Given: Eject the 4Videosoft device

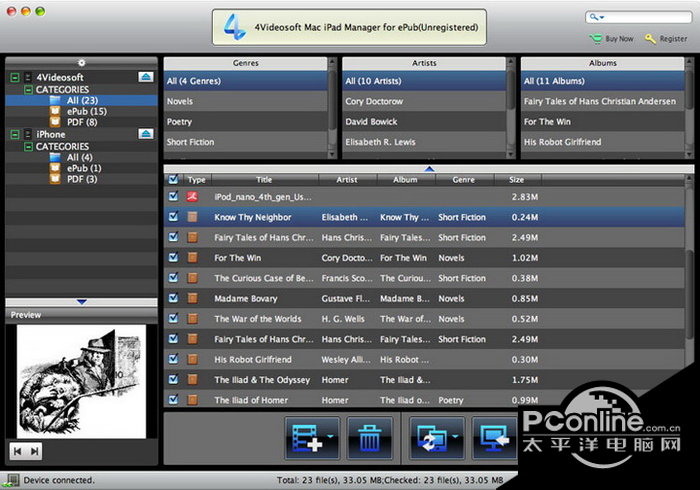Looking at the screenshot, I should pyautogui.click(x=146, y=77).
